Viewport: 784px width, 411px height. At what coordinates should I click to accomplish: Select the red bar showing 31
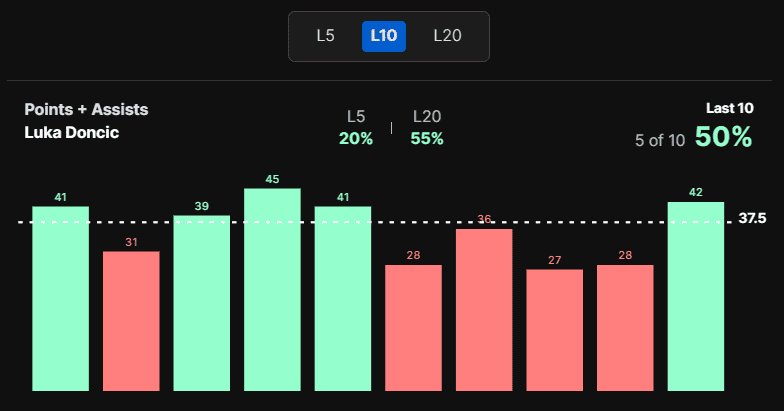tap(131, 320)
